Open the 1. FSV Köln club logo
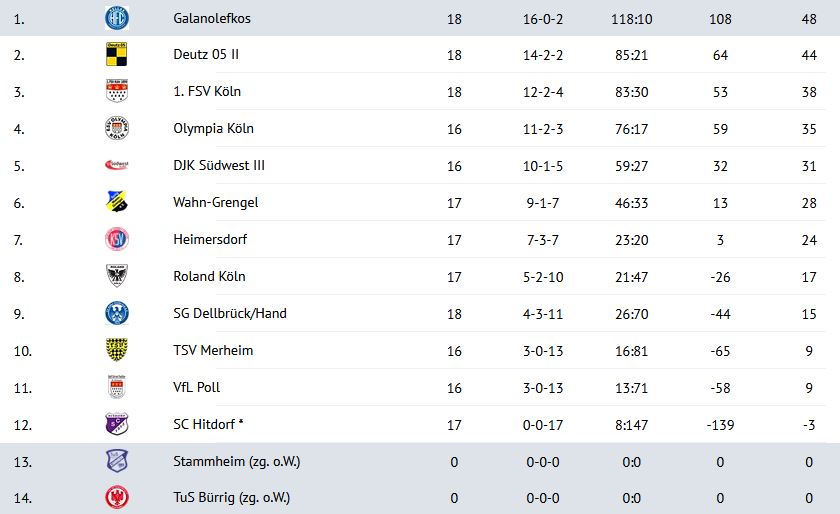The image size is (840, 514). point(117,92)
